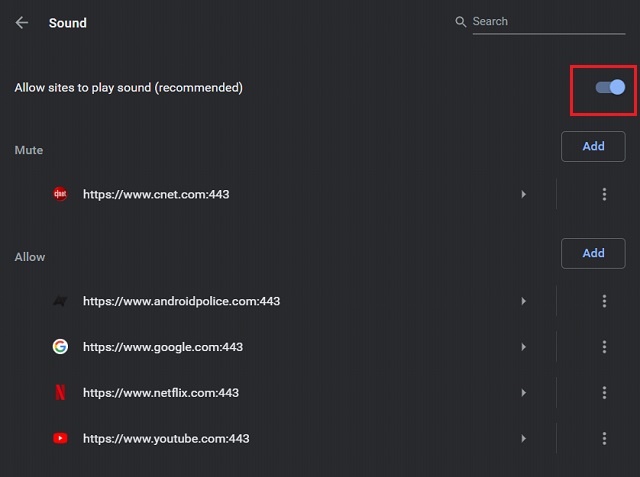Expand cnet.com site details arrow
The width and height of the screenshot is (640, 477).
(x=523, y=194)
